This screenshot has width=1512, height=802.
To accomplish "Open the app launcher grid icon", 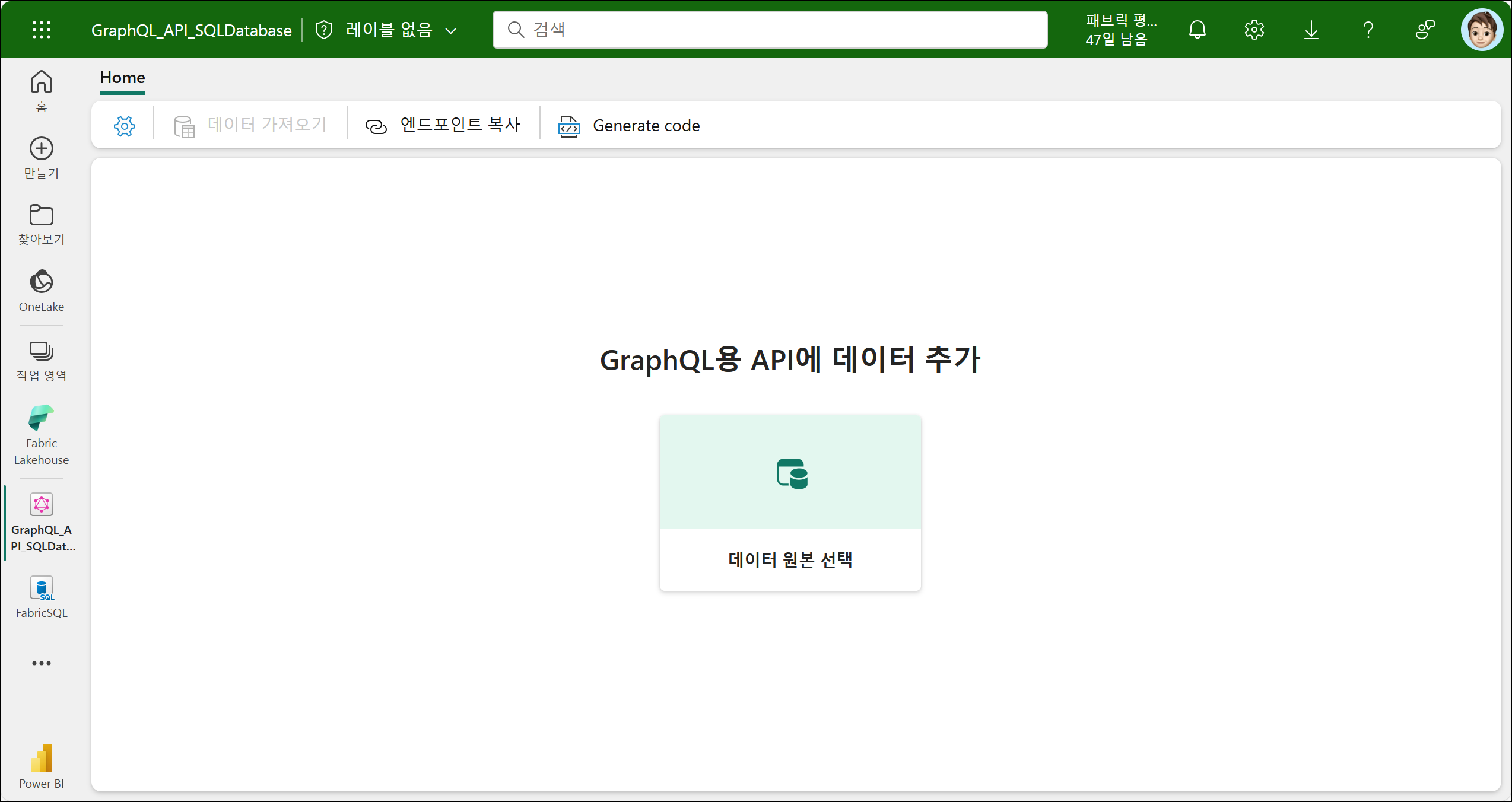I will (41, 30).
